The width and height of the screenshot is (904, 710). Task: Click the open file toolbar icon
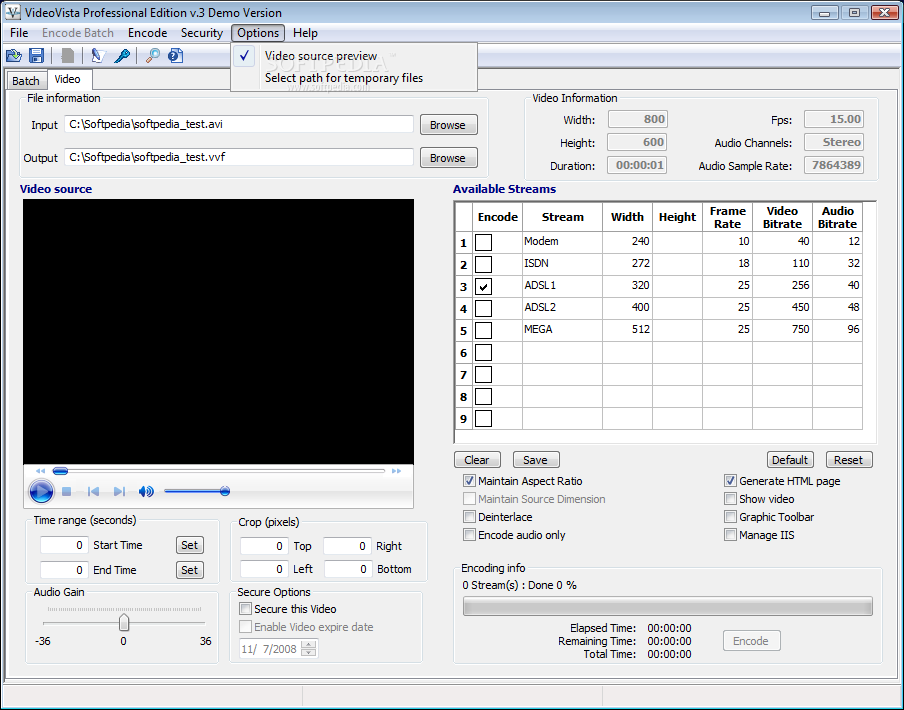14,56
